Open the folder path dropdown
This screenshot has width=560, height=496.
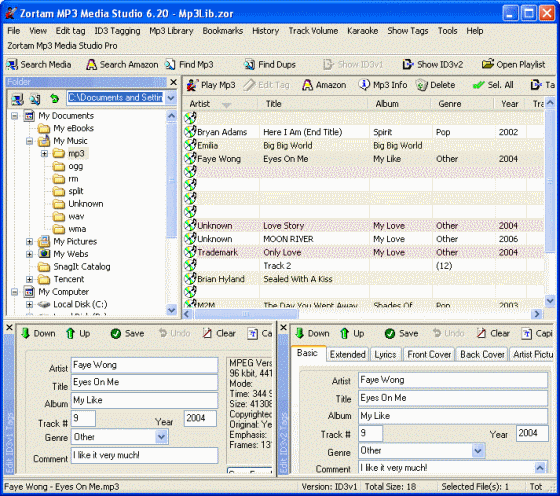pyautogui.click(x=171, y=97)
